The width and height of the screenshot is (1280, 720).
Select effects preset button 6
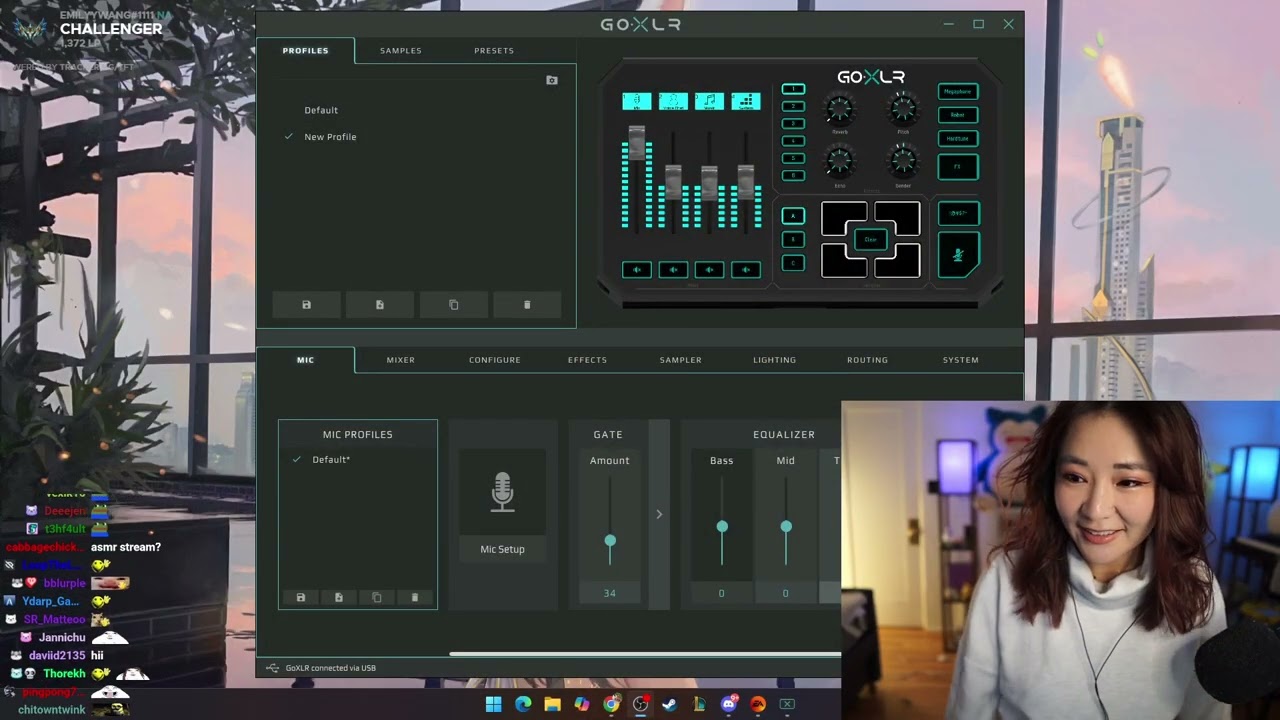[x=793, y=175]
